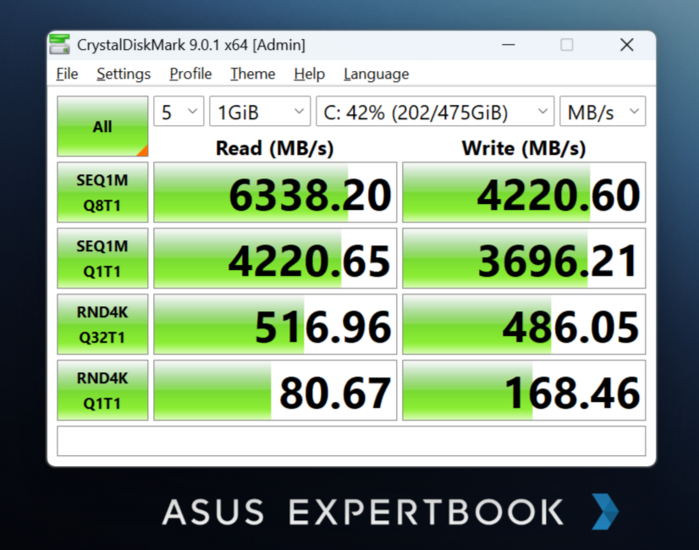The image size is (699, 550).
Task: Run all benchmarks with the All button
Action: click(x=102, y=127)
